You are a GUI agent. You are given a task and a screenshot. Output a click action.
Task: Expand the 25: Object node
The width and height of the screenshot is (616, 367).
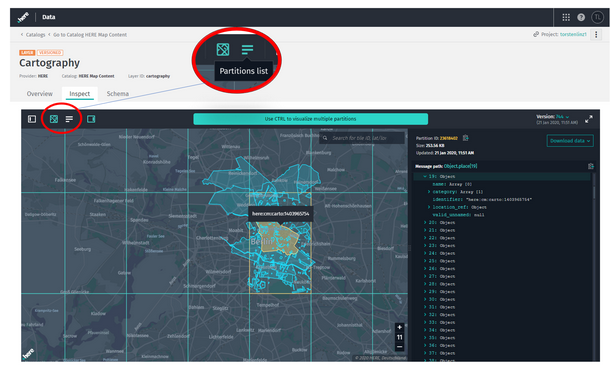pyautogui.click(x=425, y=261)
